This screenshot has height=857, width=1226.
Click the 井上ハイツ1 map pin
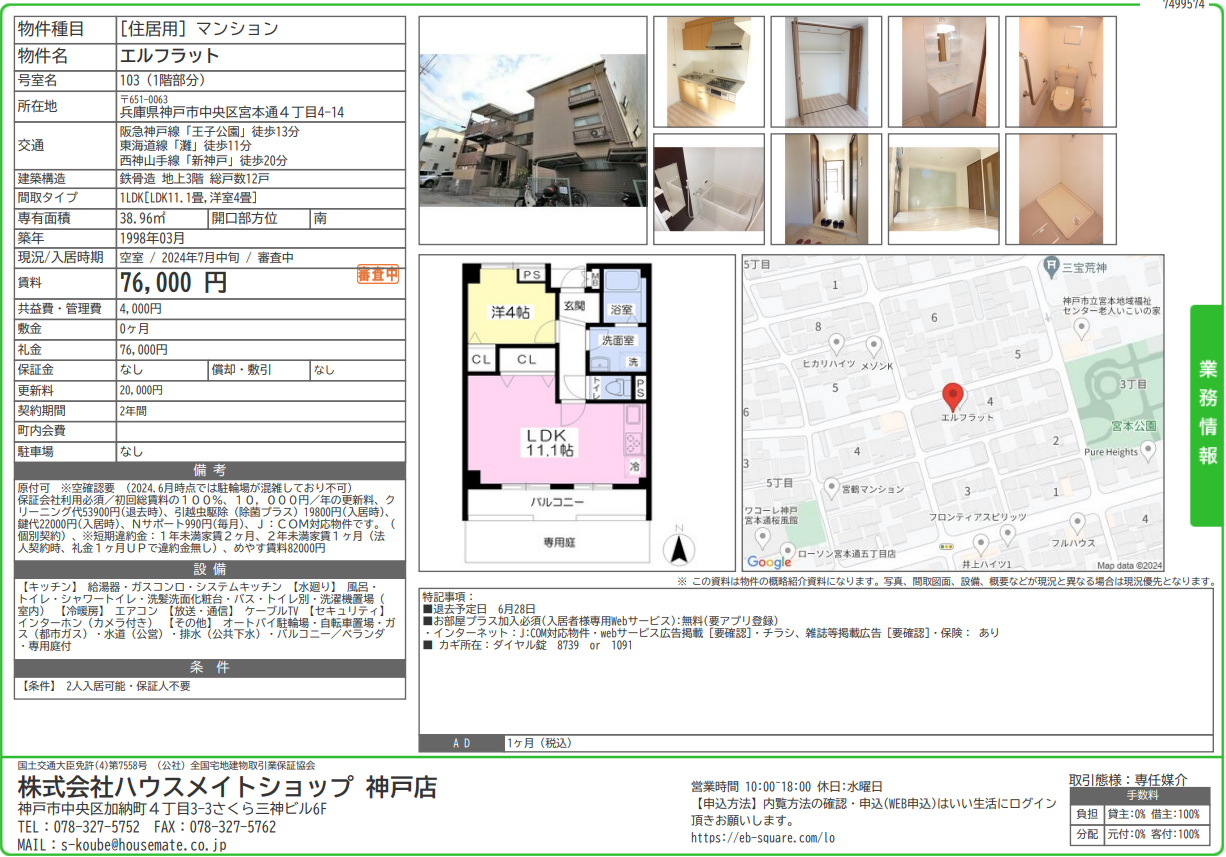[981, 546]
